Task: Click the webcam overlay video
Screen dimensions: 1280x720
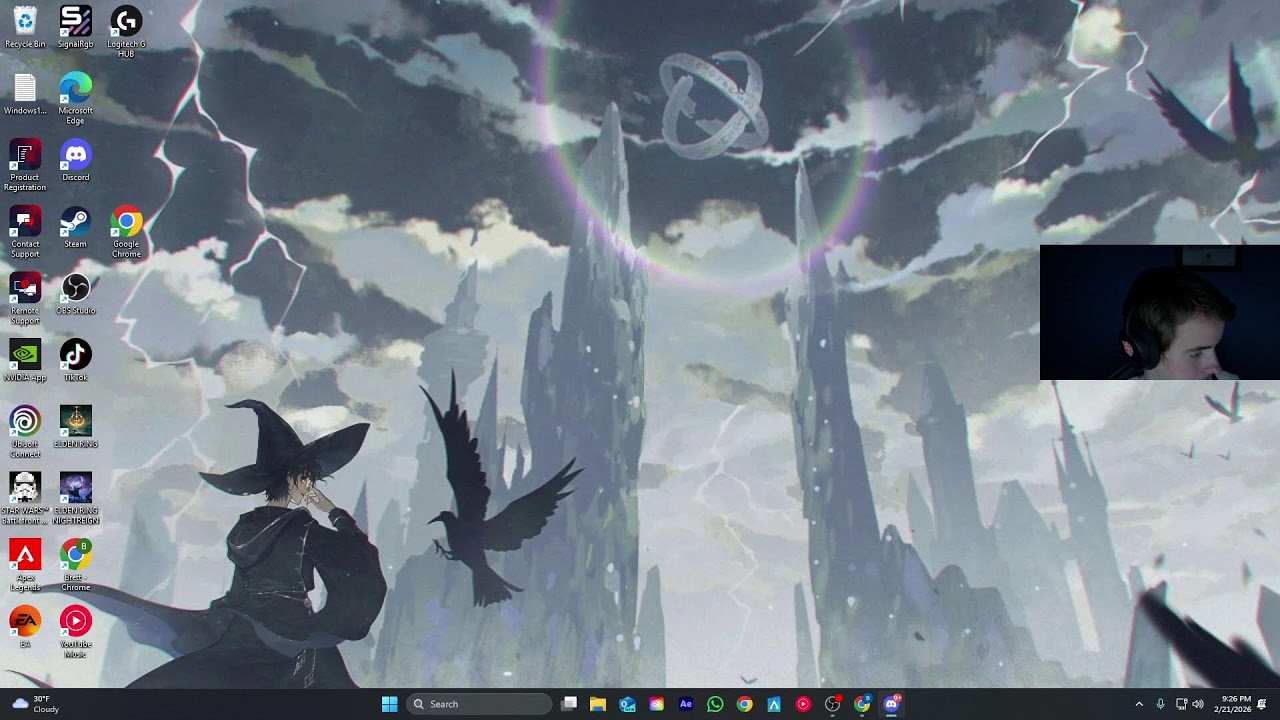Action: tap(1160, 313)
